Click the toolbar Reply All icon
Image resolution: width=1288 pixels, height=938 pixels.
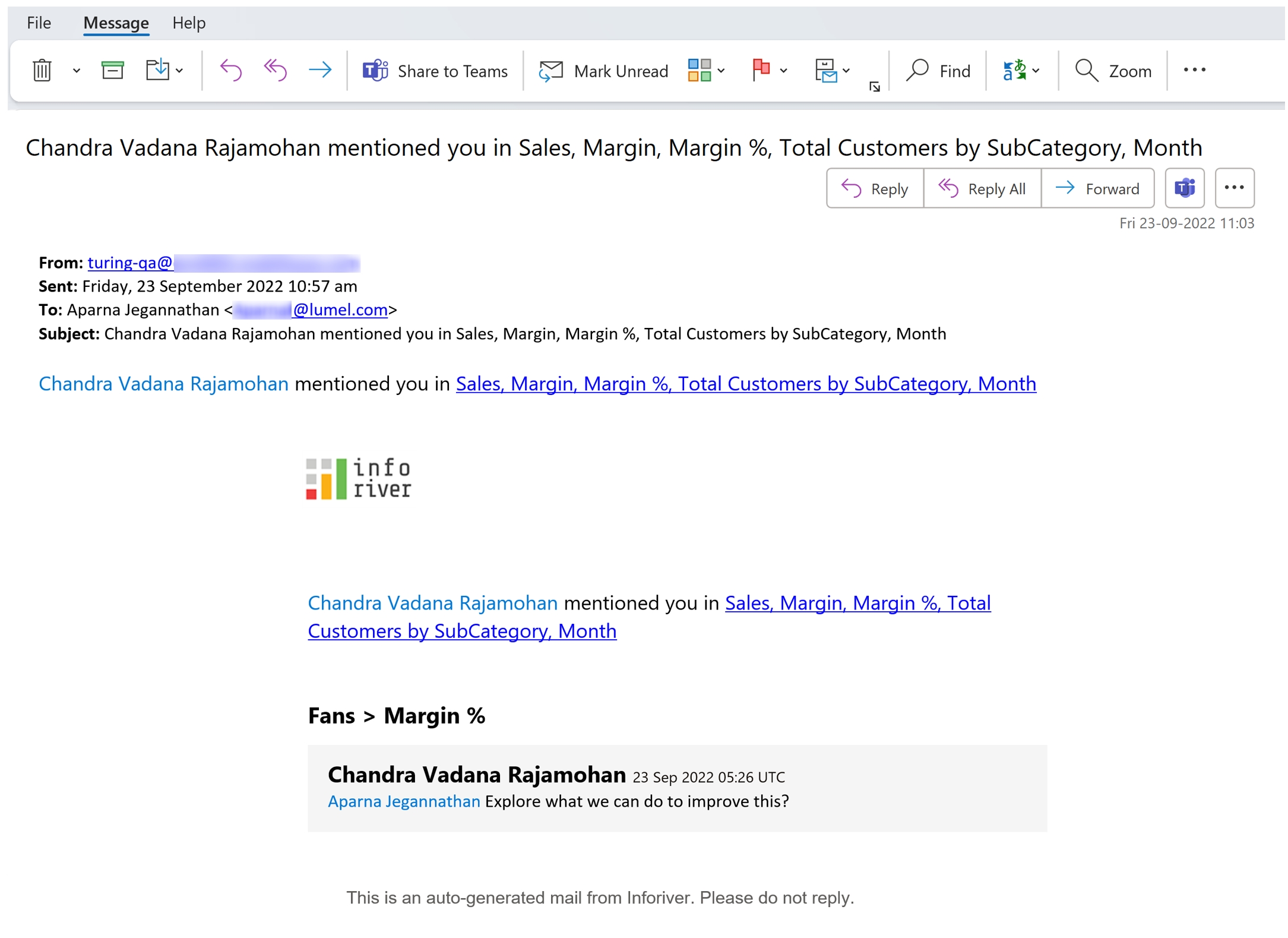click(276, 71)
